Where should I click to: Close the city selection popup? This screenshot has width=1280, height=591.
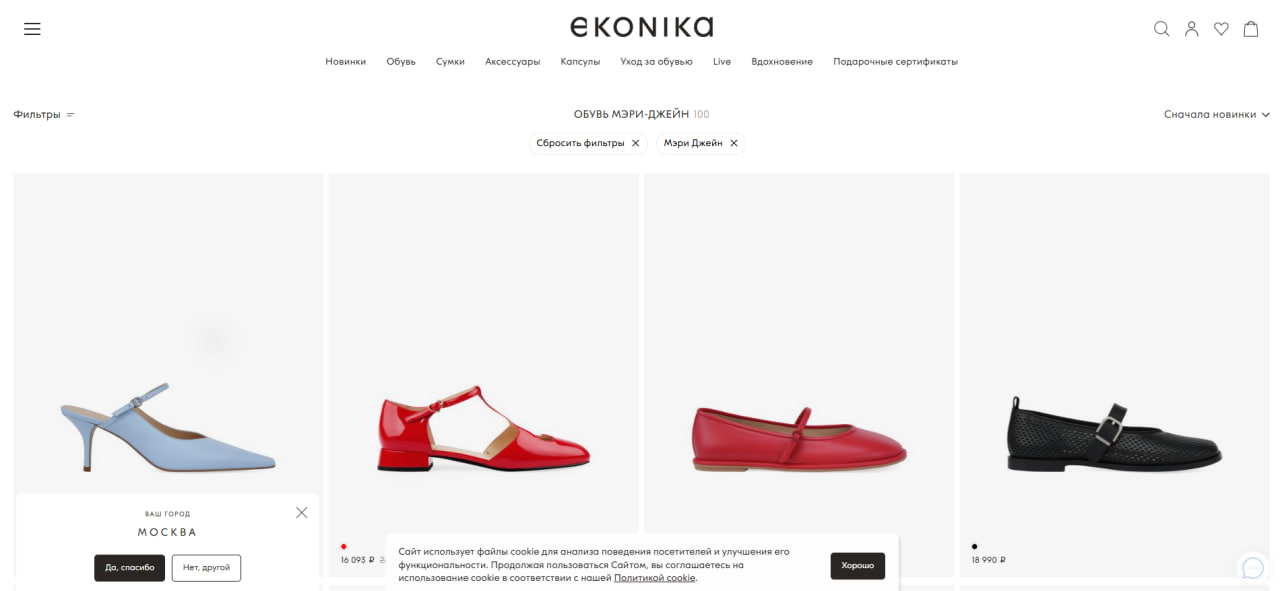pos(302,512)
